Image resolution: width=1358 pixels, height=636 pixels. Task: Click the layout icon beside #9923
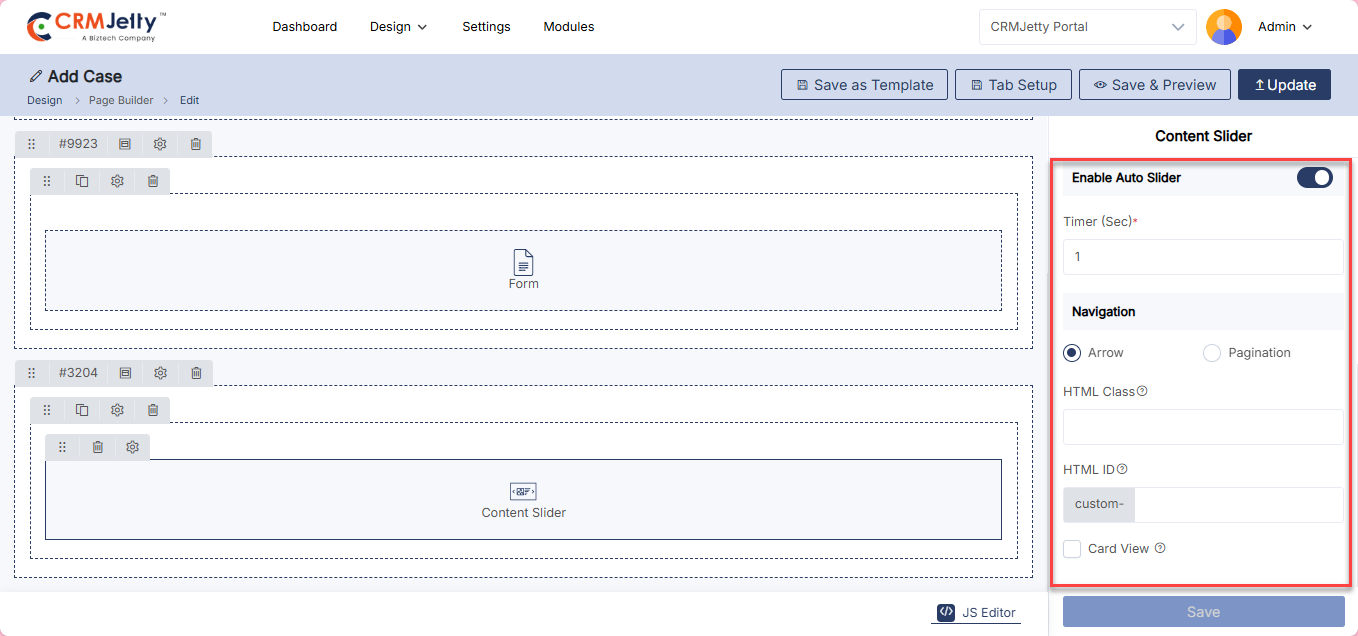click(125, 144)
